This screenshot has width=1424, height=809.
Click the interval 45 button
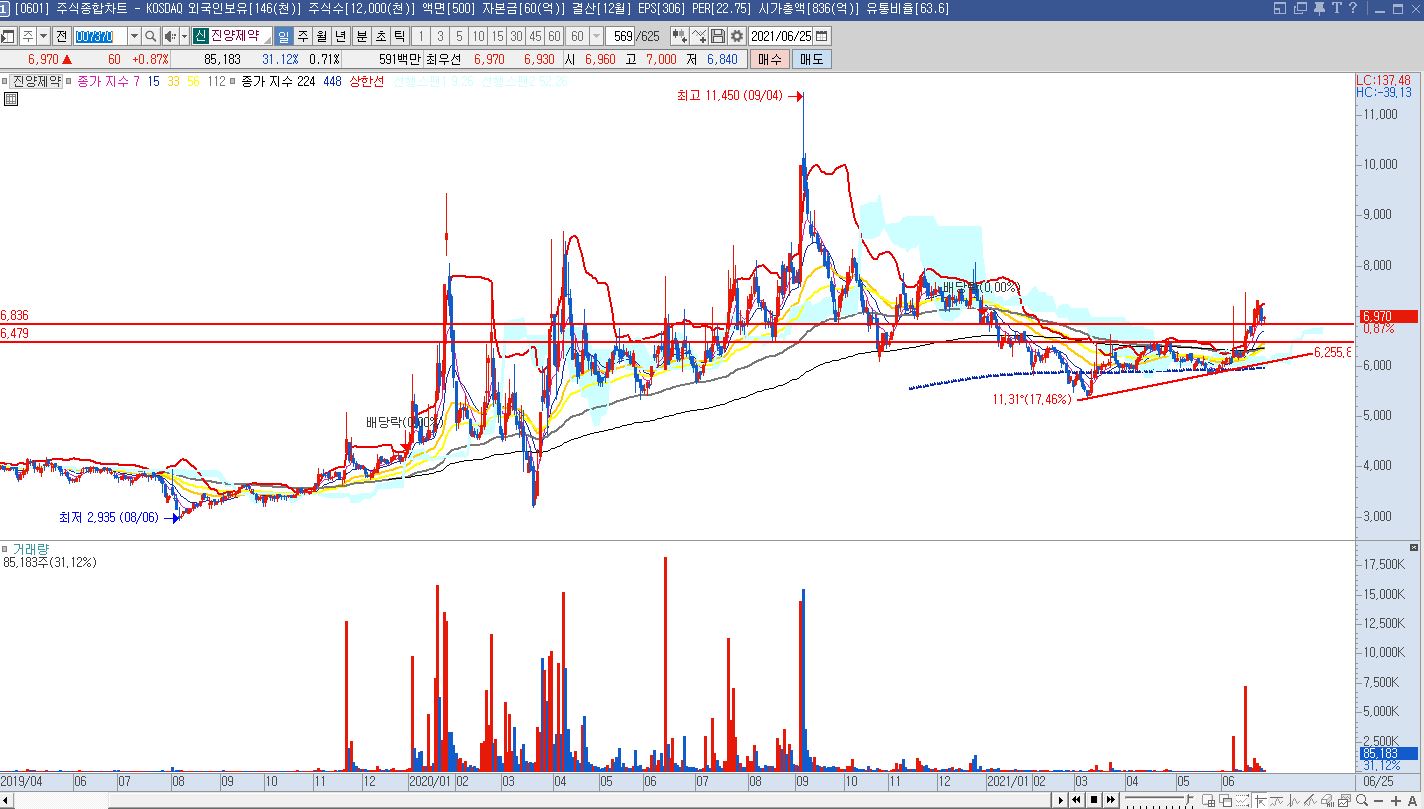[x=536, y=36]
